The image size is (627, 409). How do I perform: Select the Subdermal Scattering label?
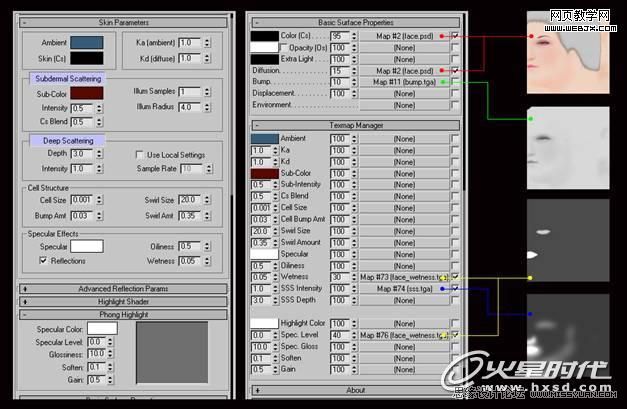point(68,79)
